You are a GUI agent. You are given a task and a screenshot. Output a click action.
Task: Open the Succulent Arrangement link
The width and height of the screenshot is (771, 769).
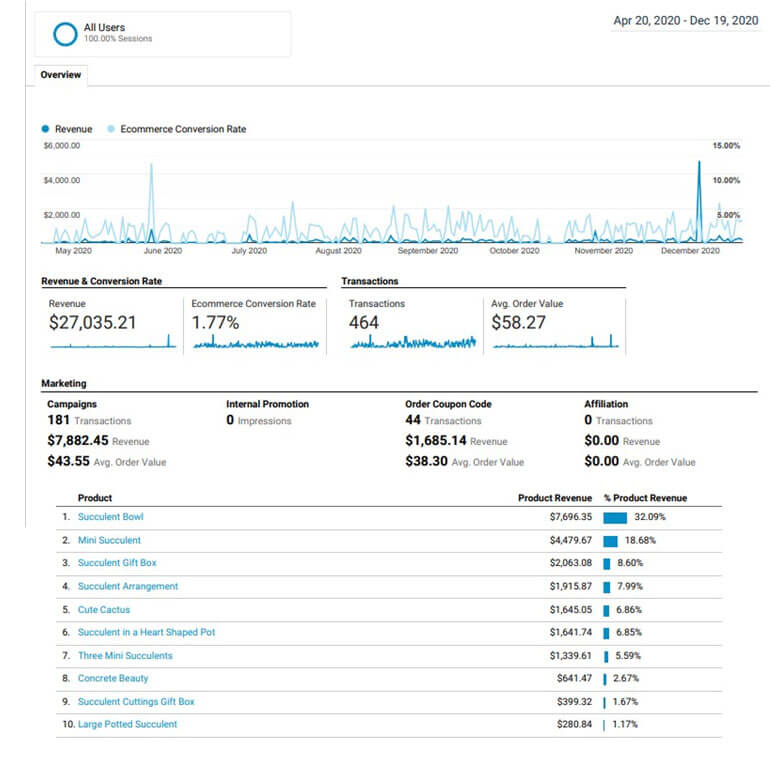coord(128,587)
